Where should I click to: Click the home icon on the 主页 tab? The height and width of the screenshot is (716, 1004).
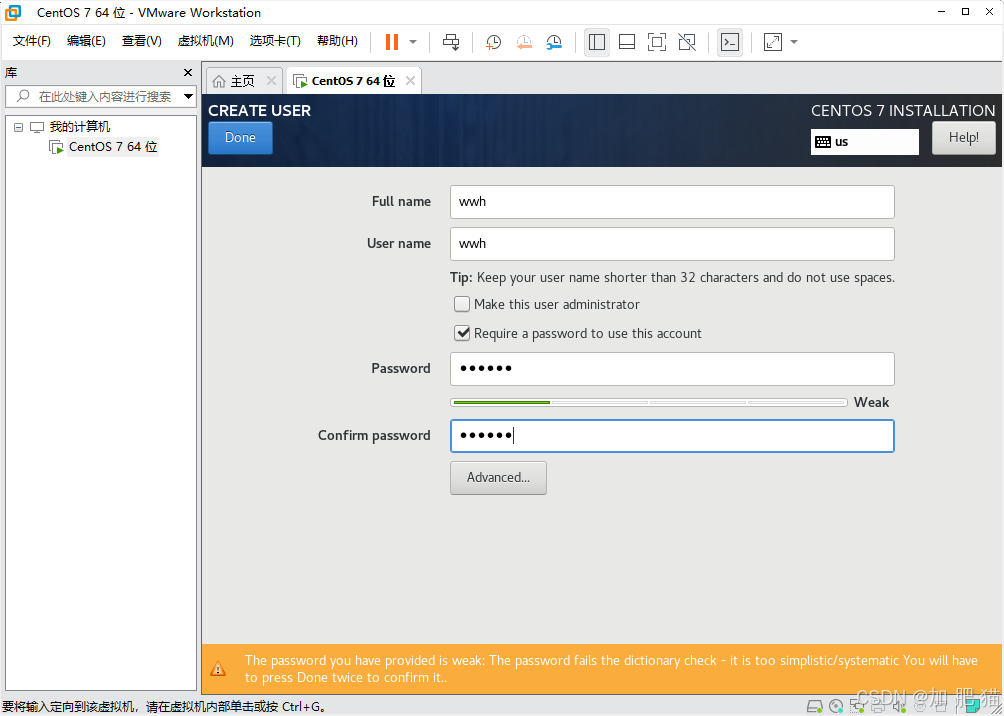point(219,81)
